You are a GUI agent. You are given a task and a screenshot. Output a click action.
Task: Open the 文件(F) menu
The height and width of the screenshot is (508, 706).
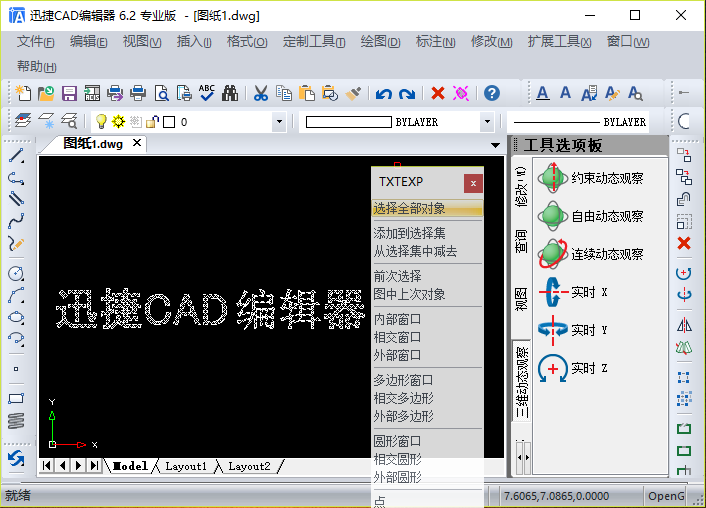pyautogui.click(x=36, y=42)
